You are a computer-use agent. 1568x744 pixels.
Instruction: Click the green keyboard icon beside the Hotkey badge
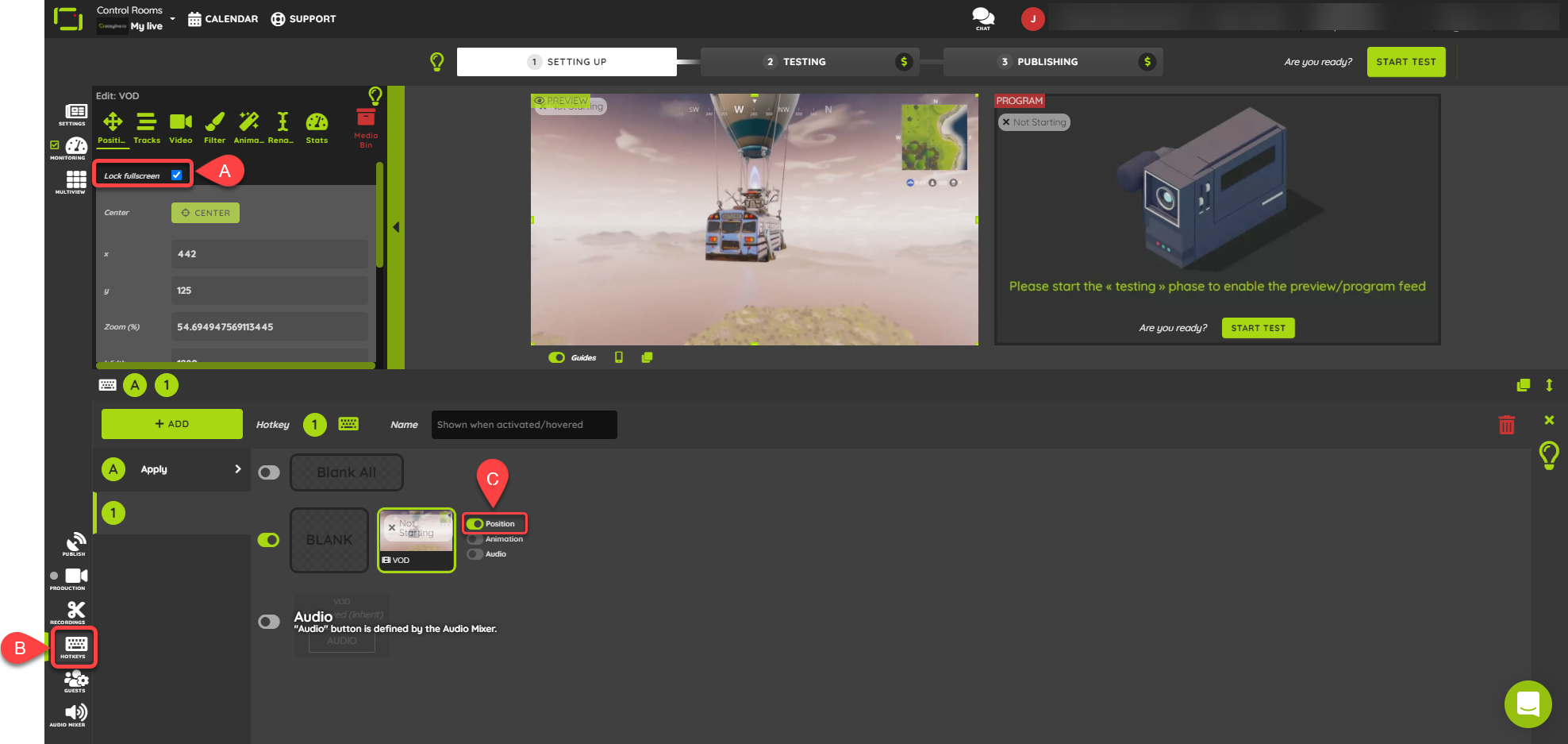(348, 424)
